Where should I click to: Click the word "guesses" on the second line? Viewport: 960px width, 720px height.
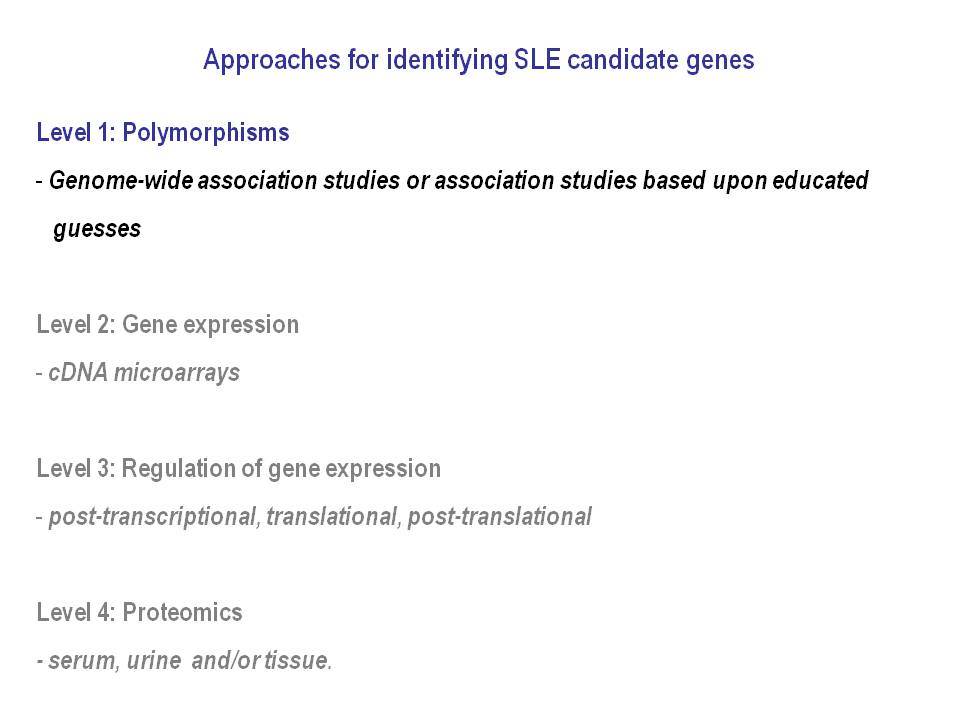[x=97, y=230]
